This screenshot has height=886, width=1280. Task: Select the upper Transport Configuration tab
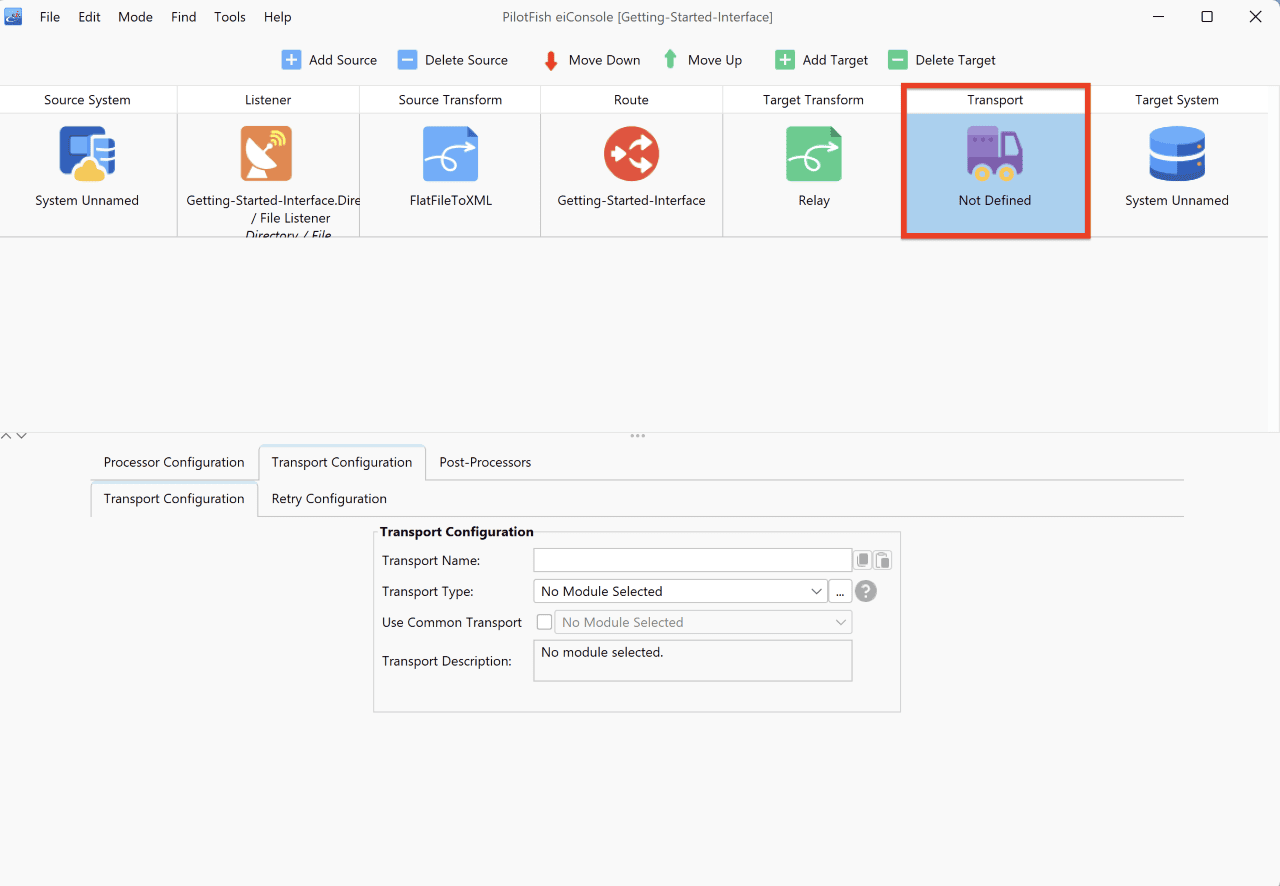coord(342,462)
